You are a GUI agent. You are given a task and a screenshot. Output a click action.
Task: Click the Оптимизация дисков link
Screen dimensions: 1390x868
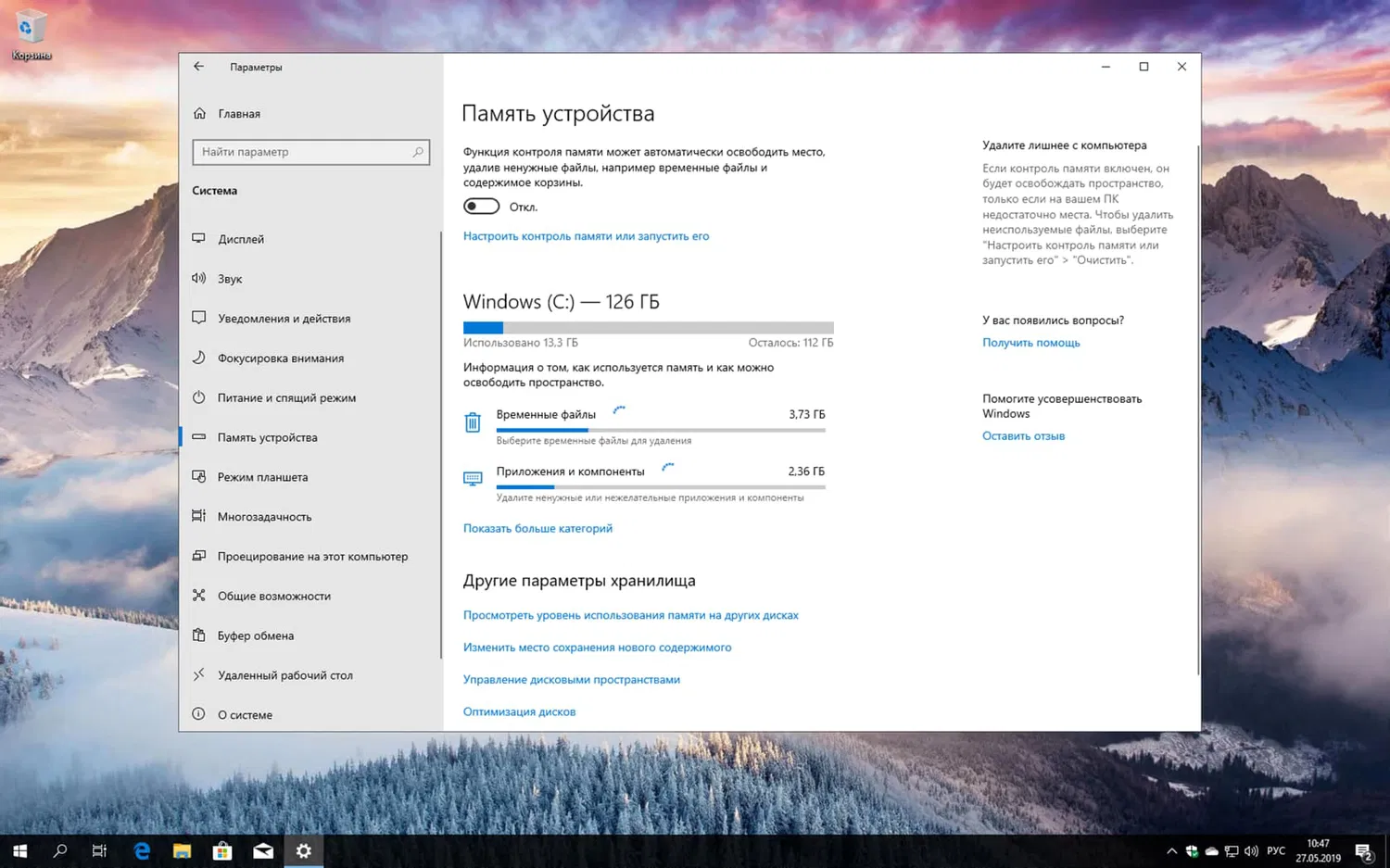(519, 711)
